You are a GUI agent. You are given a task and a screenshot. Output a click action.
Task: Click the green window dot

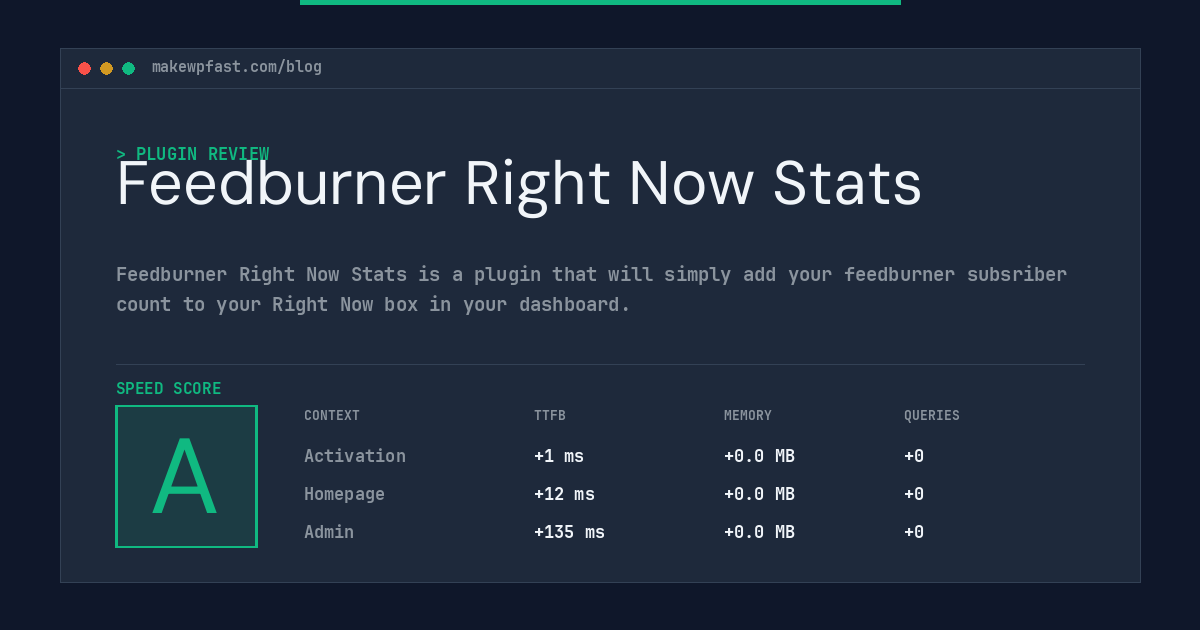point(128,68)
